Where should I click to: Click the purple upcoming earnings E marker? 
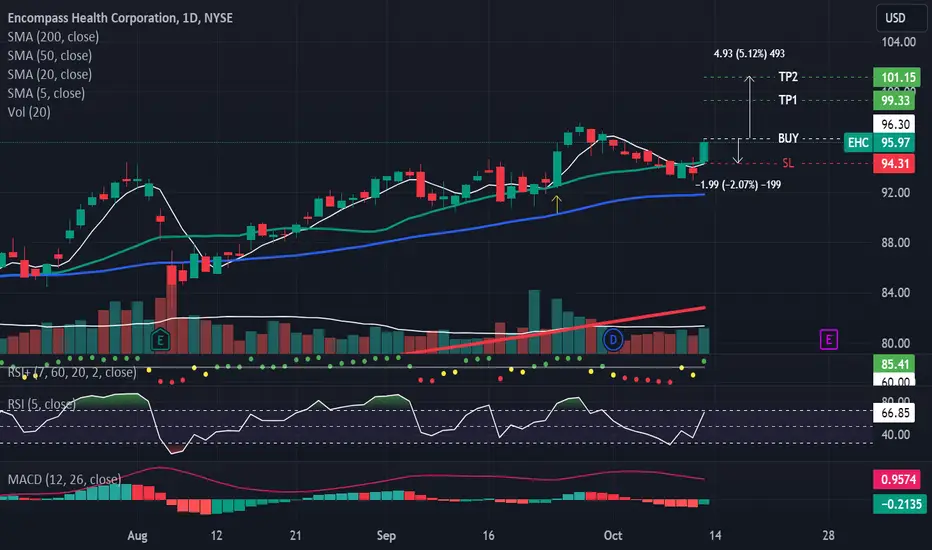click(x=829, y=340)
